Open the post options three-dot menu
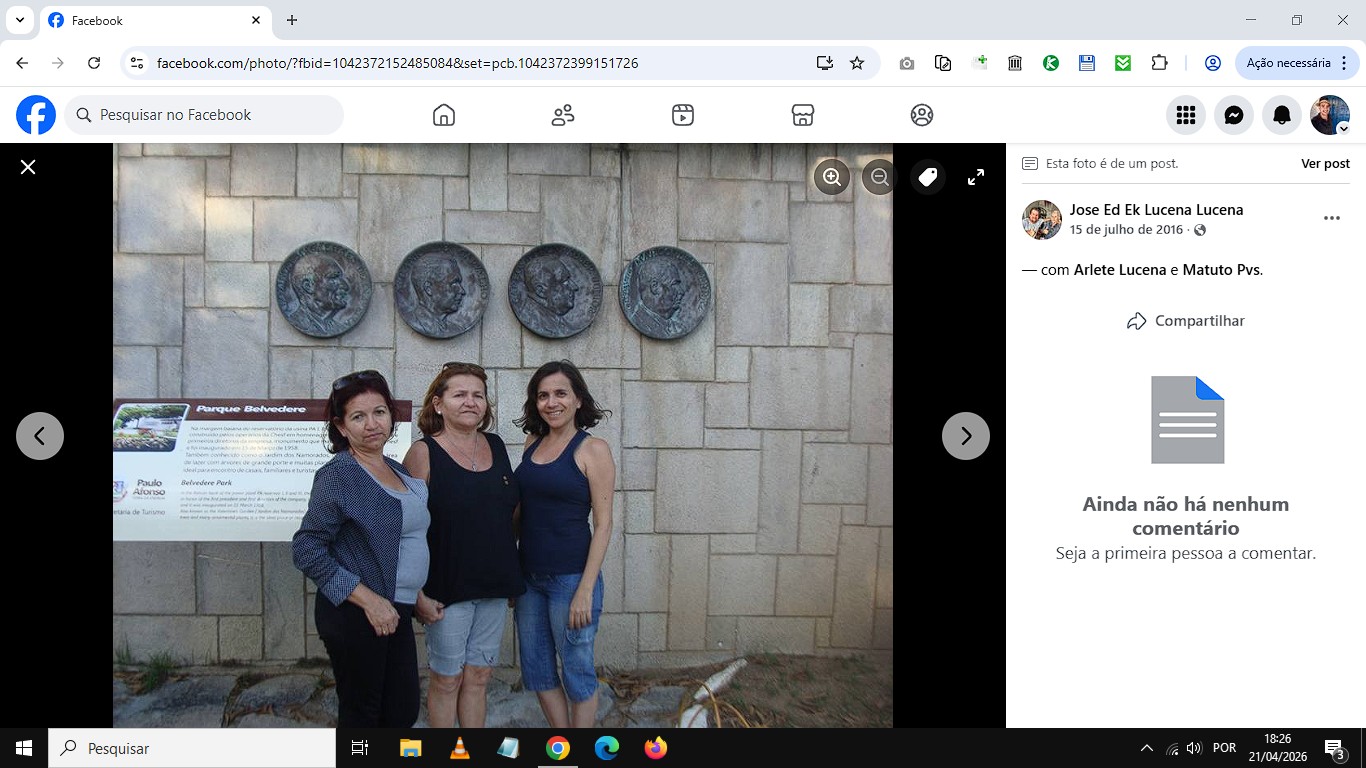 pos(1331,218)
